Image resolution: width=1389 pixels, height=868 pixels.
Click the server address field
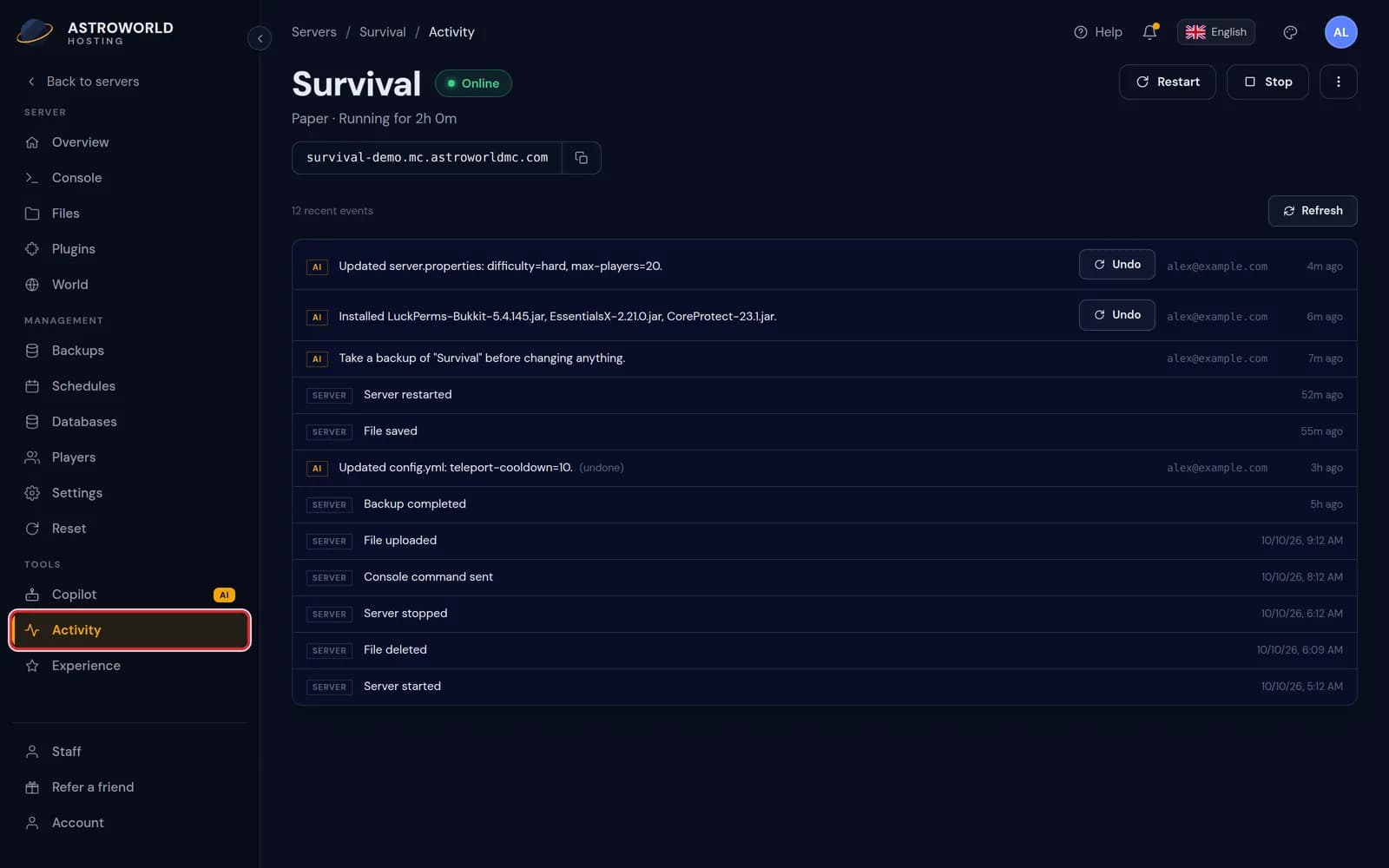pyautogui.click(x=427, y=158)
